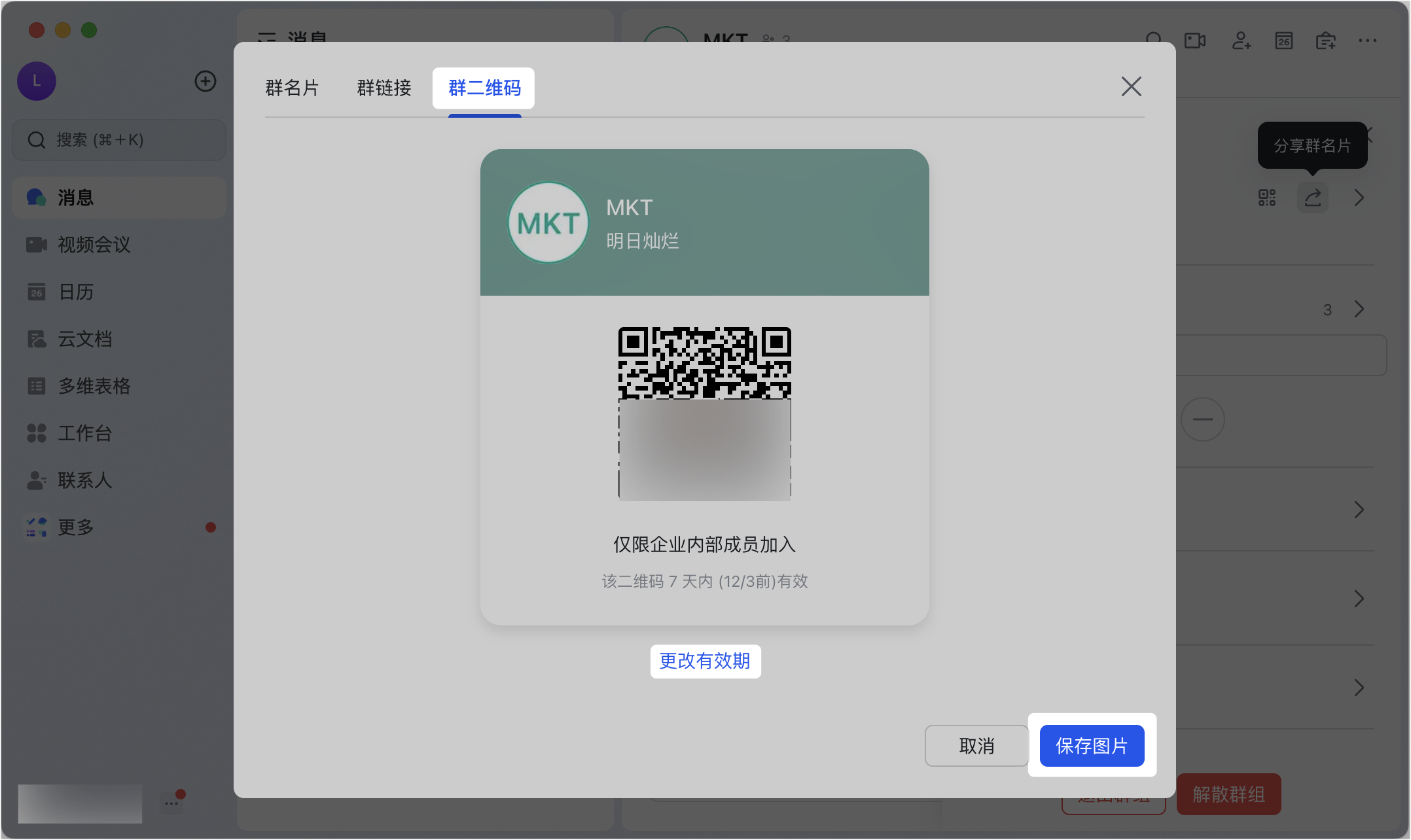Open the three-dot menu in chat header
Viewport: 1411px width, 840px height.
[1368, 41]
